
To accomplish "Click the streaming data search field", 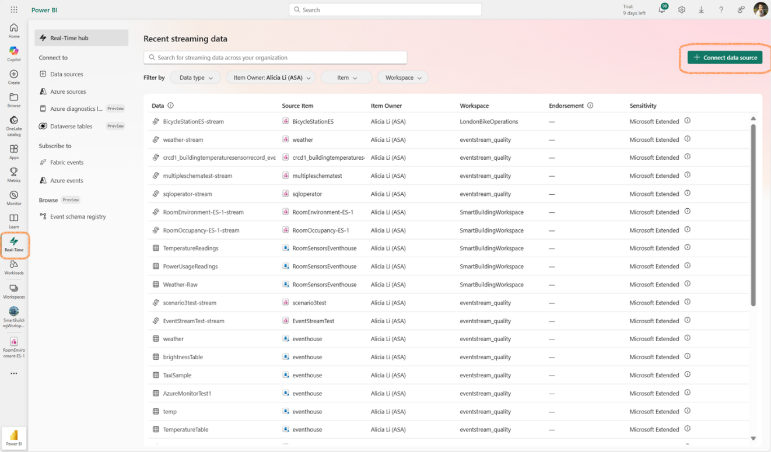I will tap(275, 58).
